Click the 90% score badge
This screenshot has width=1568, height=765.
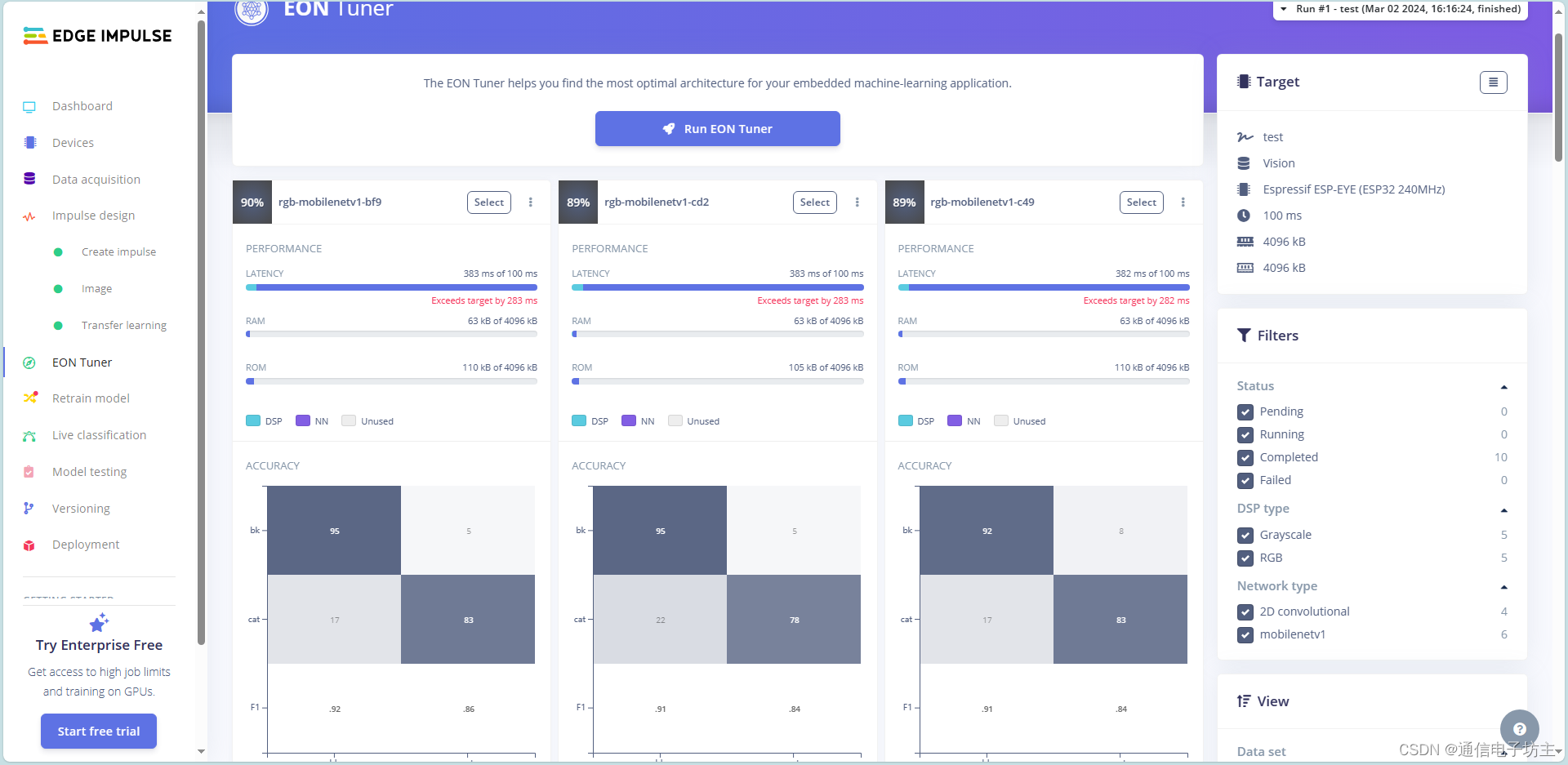252,202
